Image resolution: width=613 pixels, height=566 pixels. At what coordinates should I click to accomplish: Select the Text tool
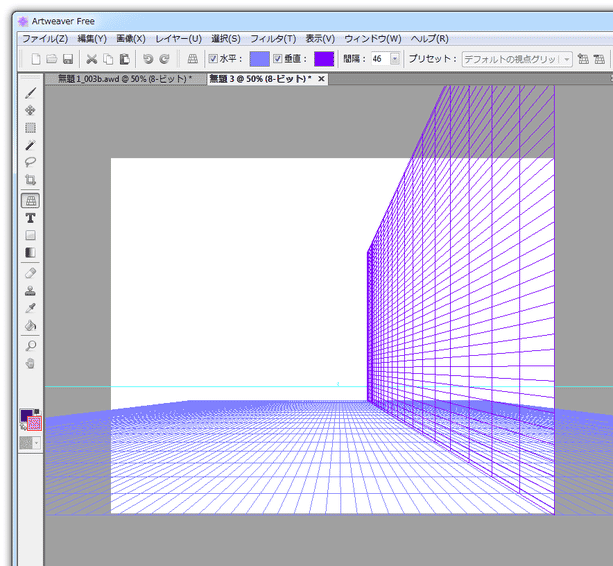click(x=30, y=218)
